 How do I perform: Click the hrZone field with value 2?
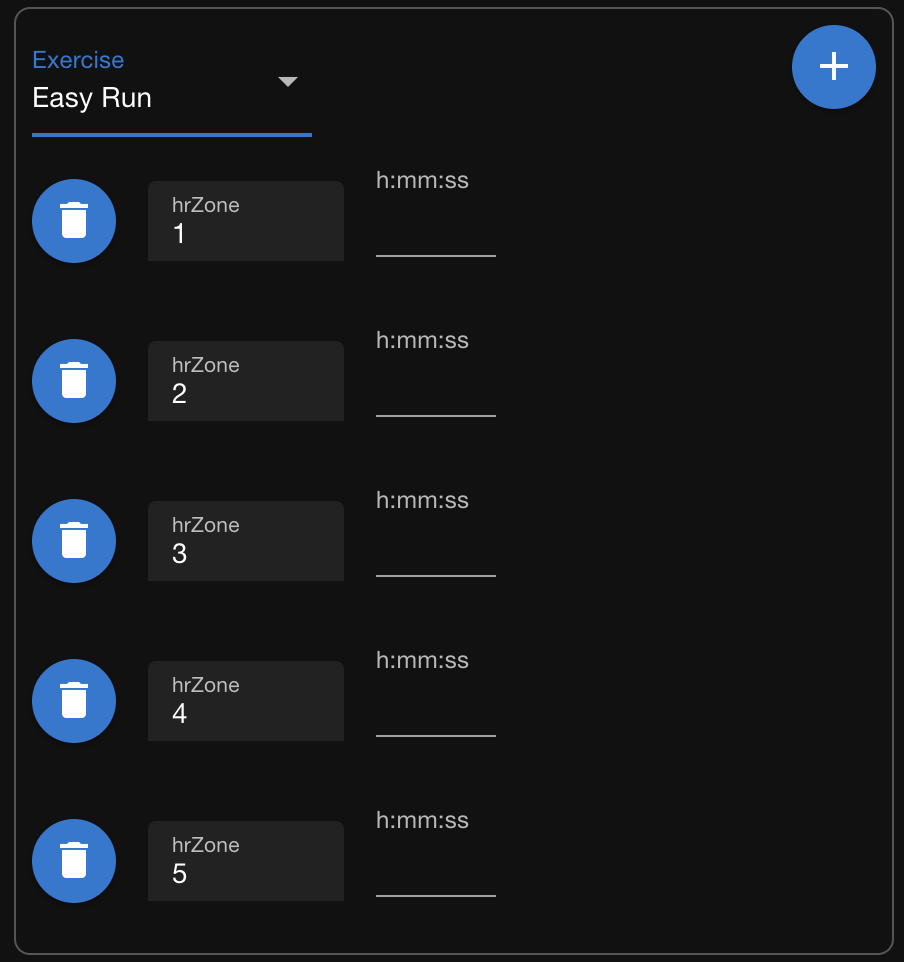[x=245, y=382]
